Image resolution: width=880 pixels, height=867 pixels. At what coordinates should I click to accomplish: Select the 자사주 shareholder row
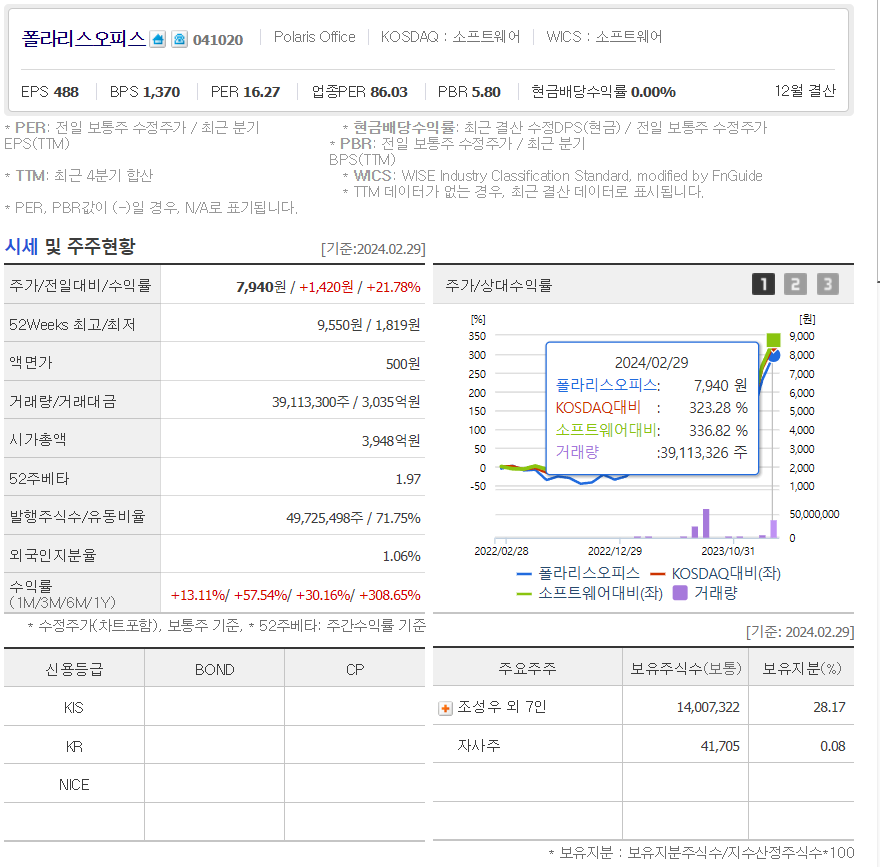pos(643,746)
